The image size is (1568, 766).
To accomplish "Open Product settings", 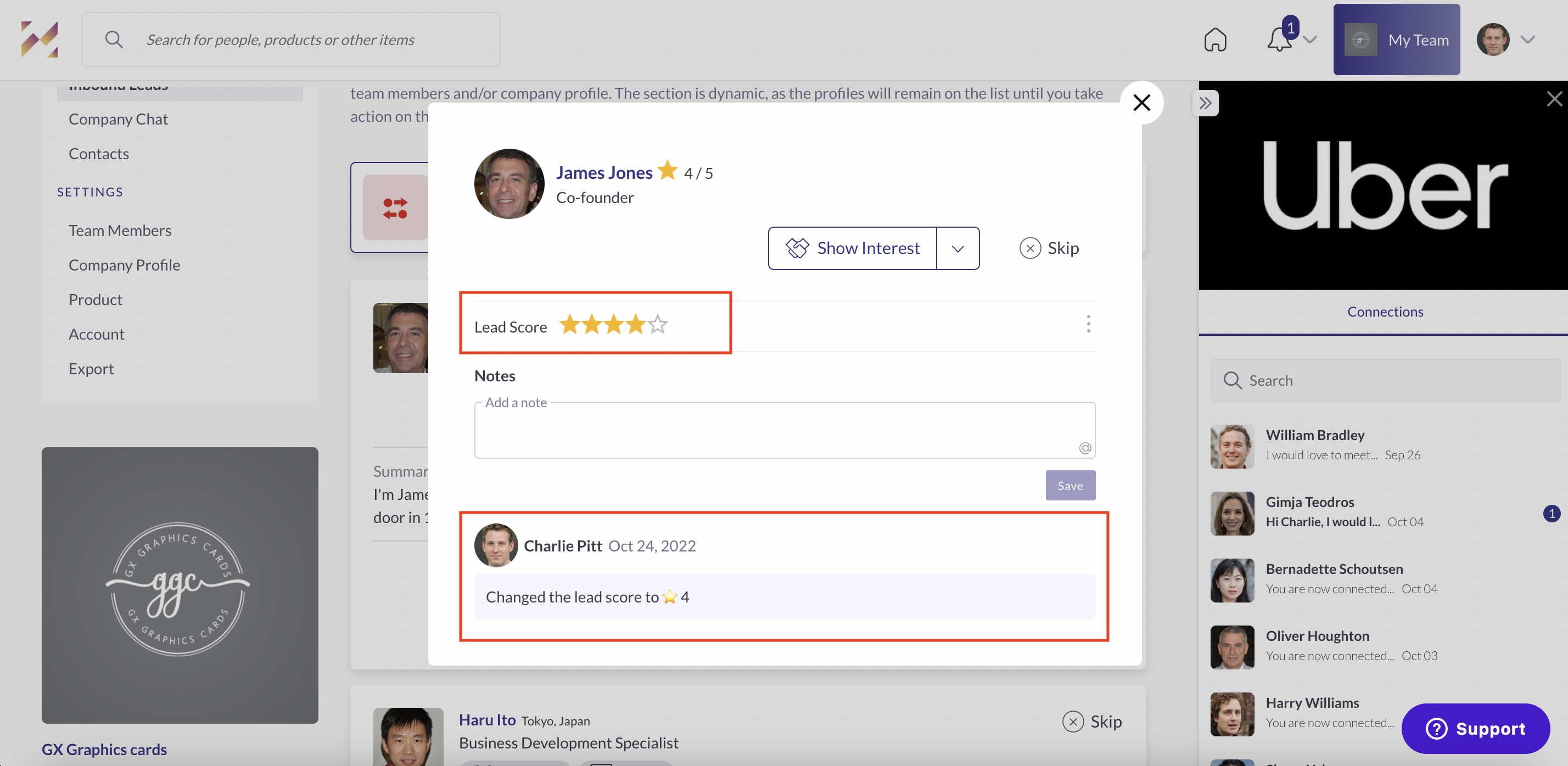I will coord(96,300).
